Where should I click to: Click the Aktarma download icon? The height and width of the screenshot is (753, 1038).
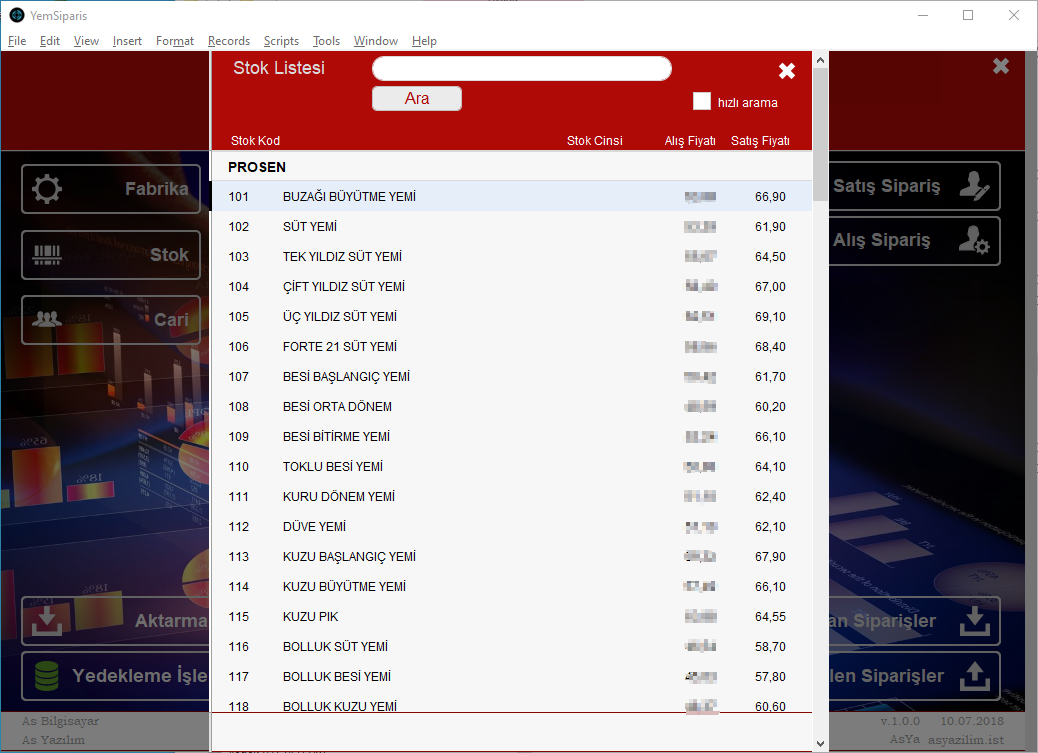[47, 621]
